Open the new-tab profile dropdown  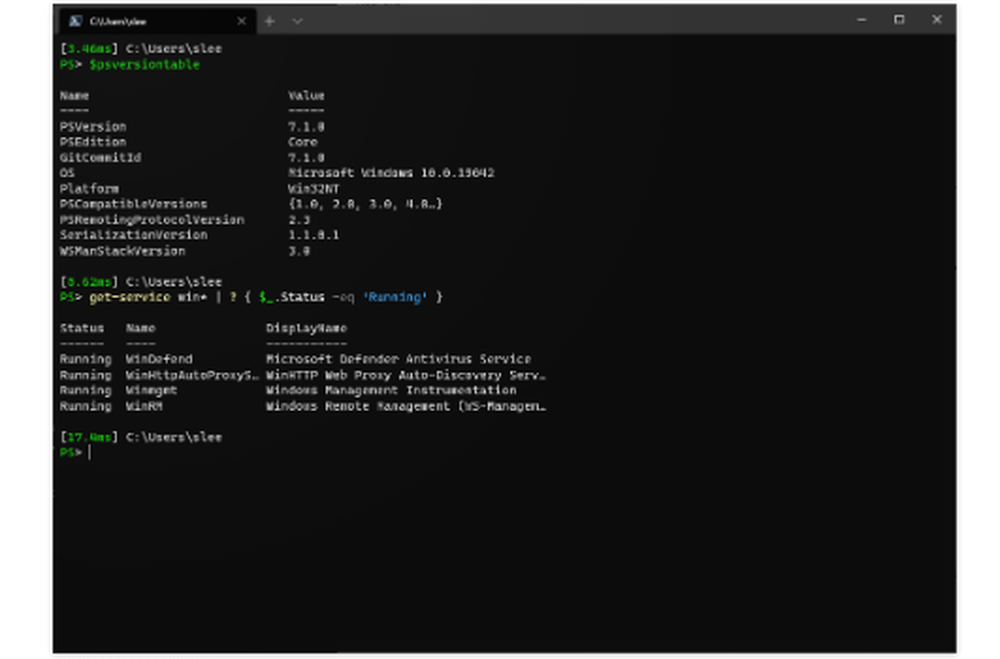click(297, 21)
